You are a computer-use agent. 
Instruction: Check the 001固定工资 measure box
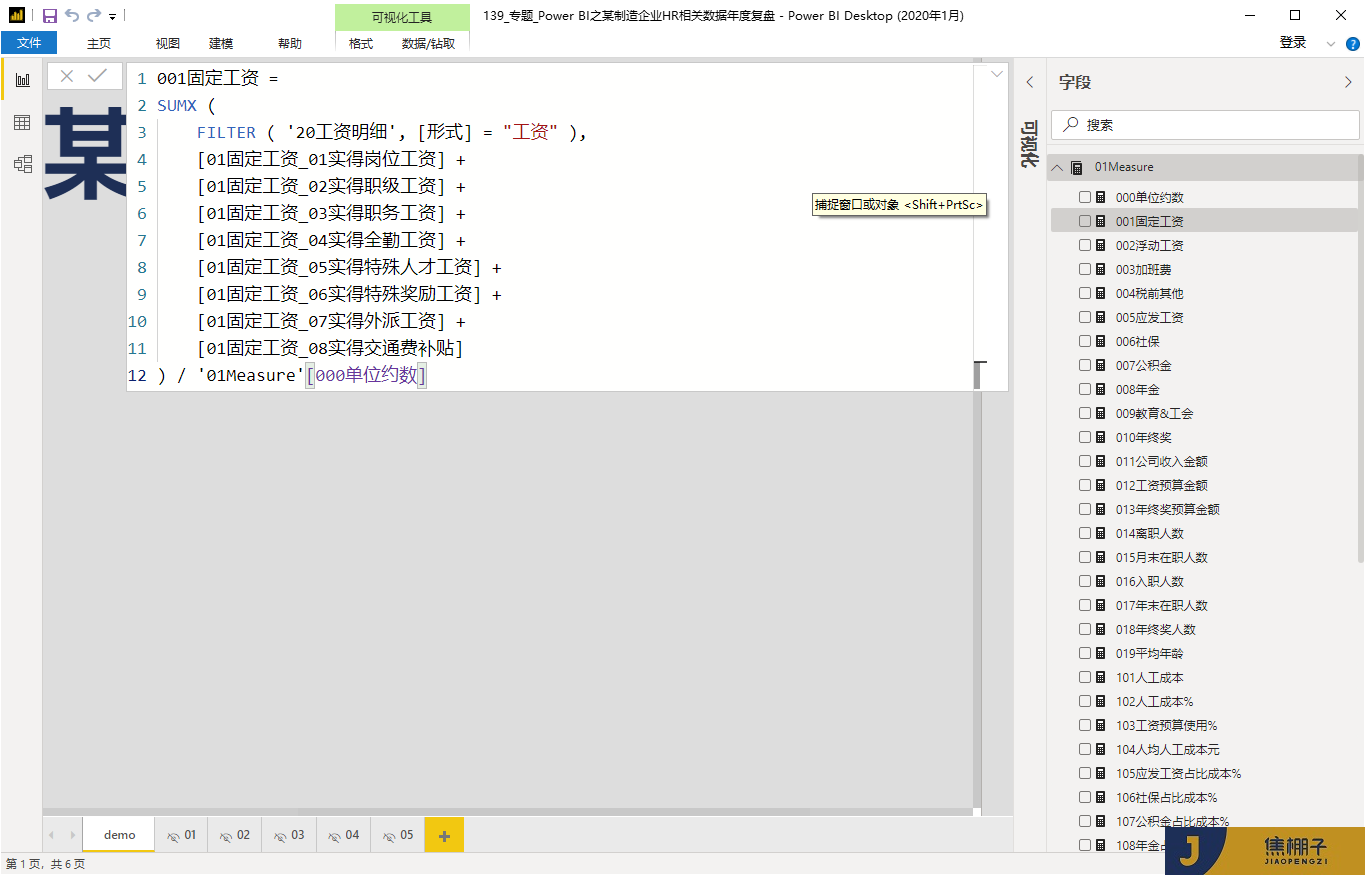(x=1085, y=221)
